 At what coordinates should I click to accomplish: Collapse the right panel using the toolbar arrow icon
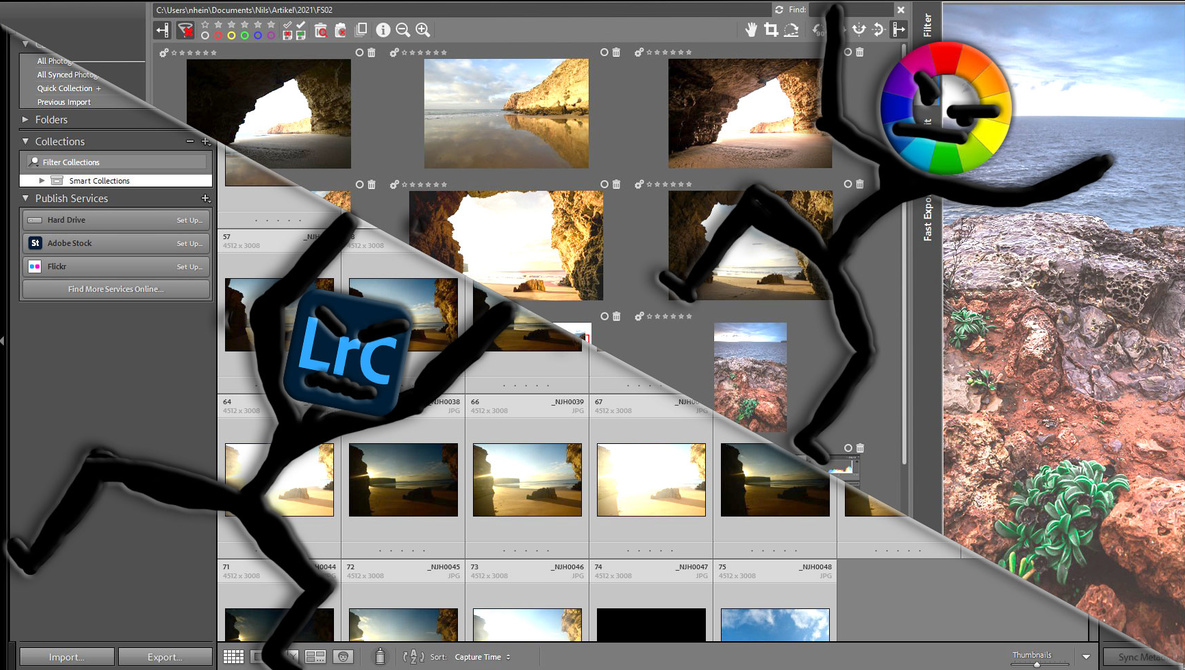point(898,29)
